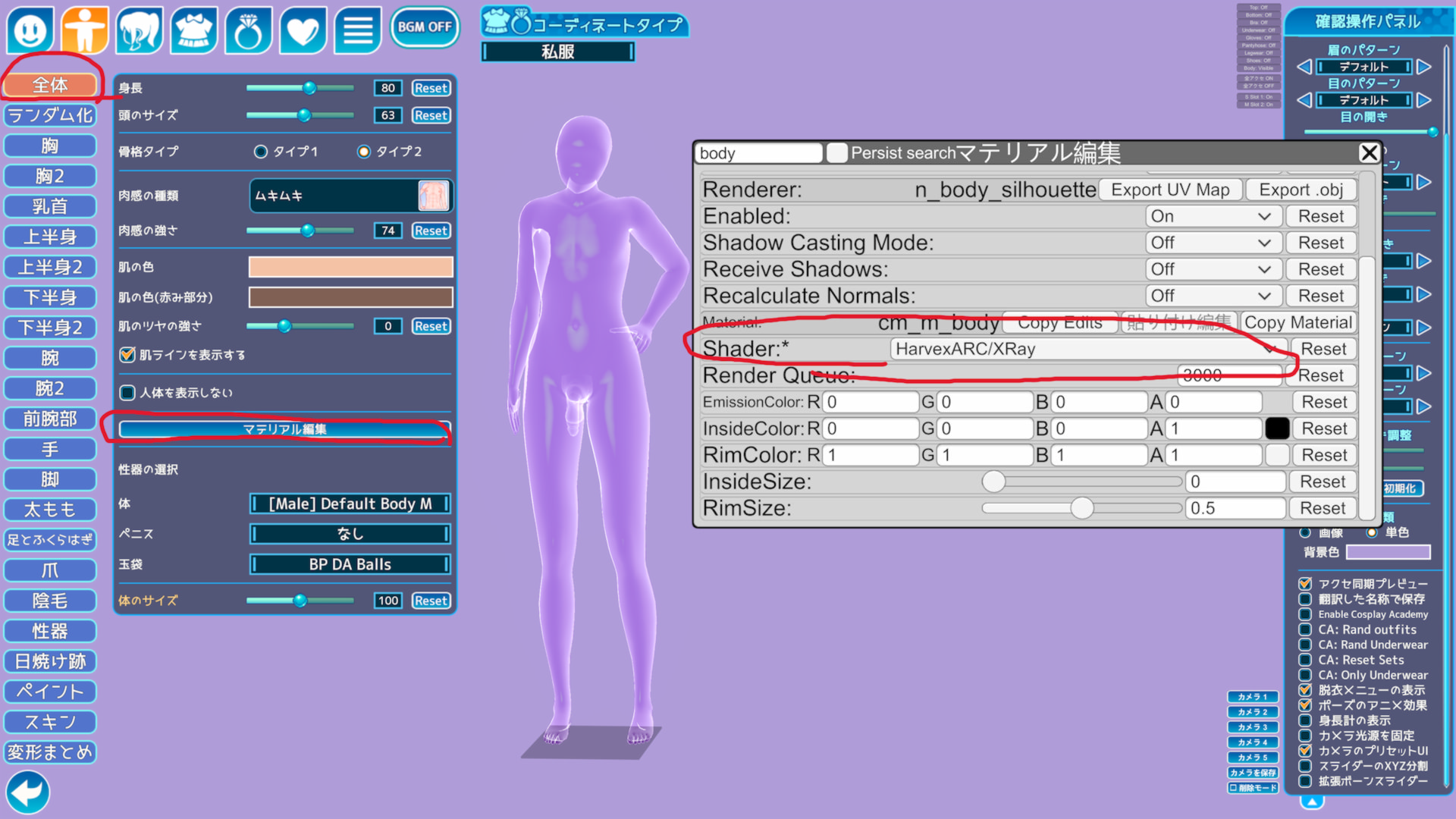Click the カメラを保存 button
The width and height of the screenshot is (1456, 819).
[1253, 773]
